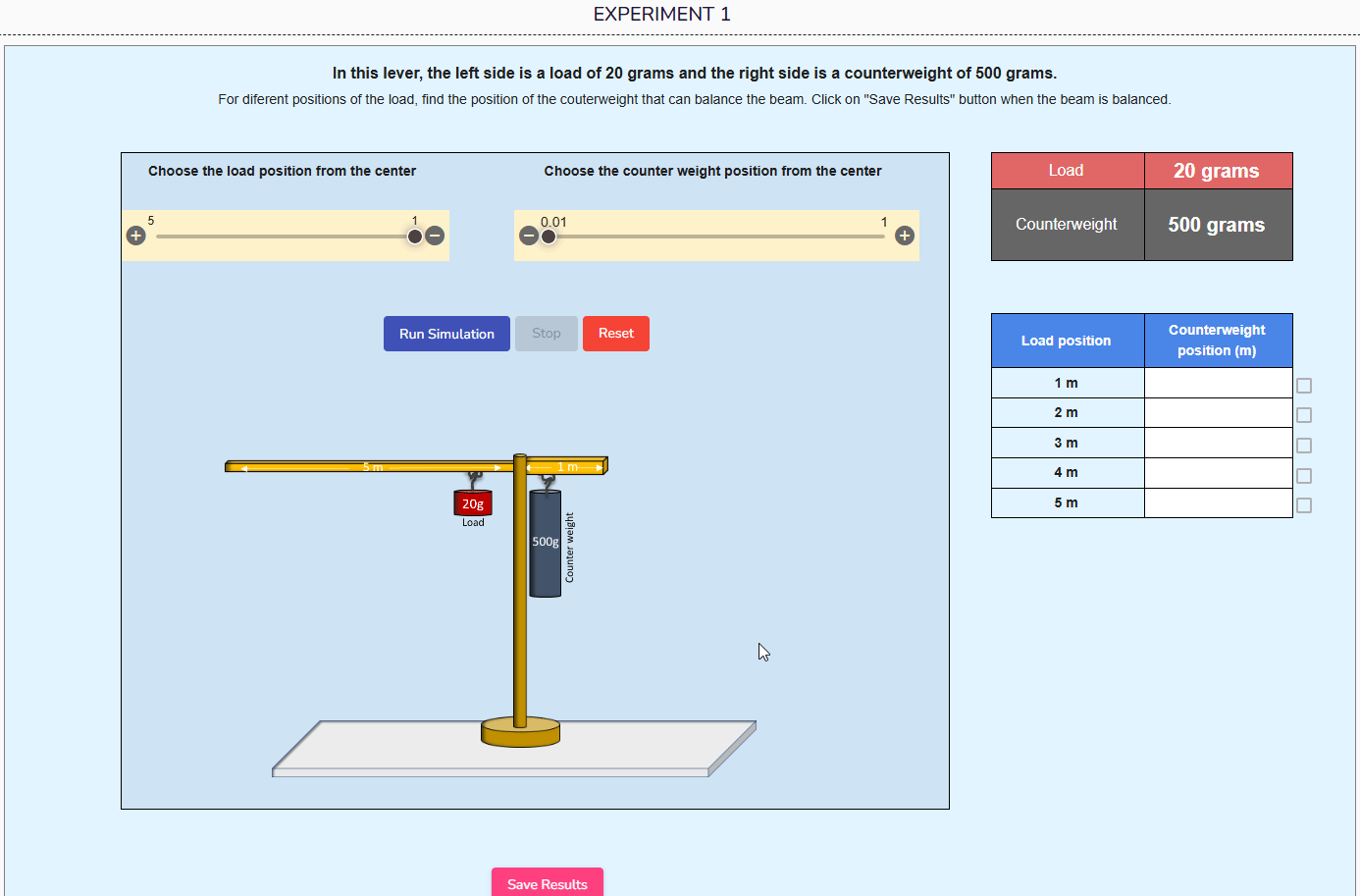Check the box beside the 3 m row
This screenshot has height=896, width=1360.
[1304, 445]
